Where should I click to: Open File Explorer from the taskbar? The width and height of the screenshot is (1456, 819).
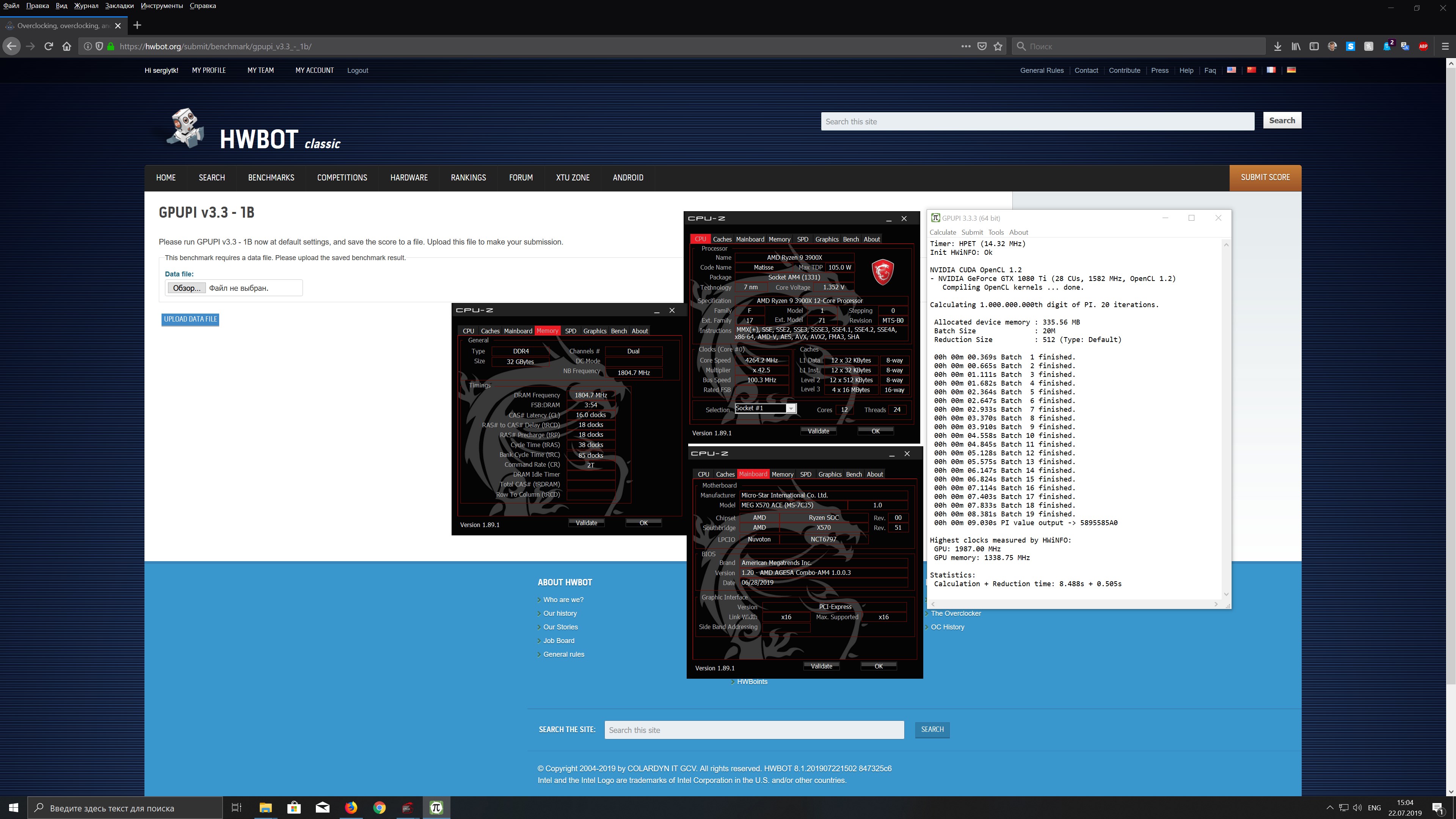265,808
